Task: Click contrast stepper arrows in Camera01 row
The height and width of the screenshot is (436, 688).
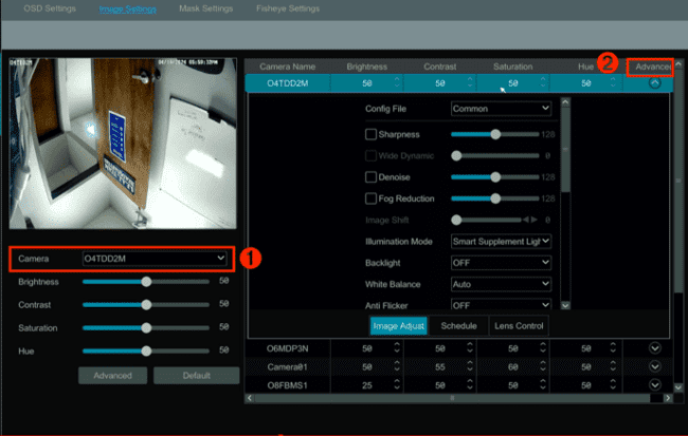Action: coord(469,367)
